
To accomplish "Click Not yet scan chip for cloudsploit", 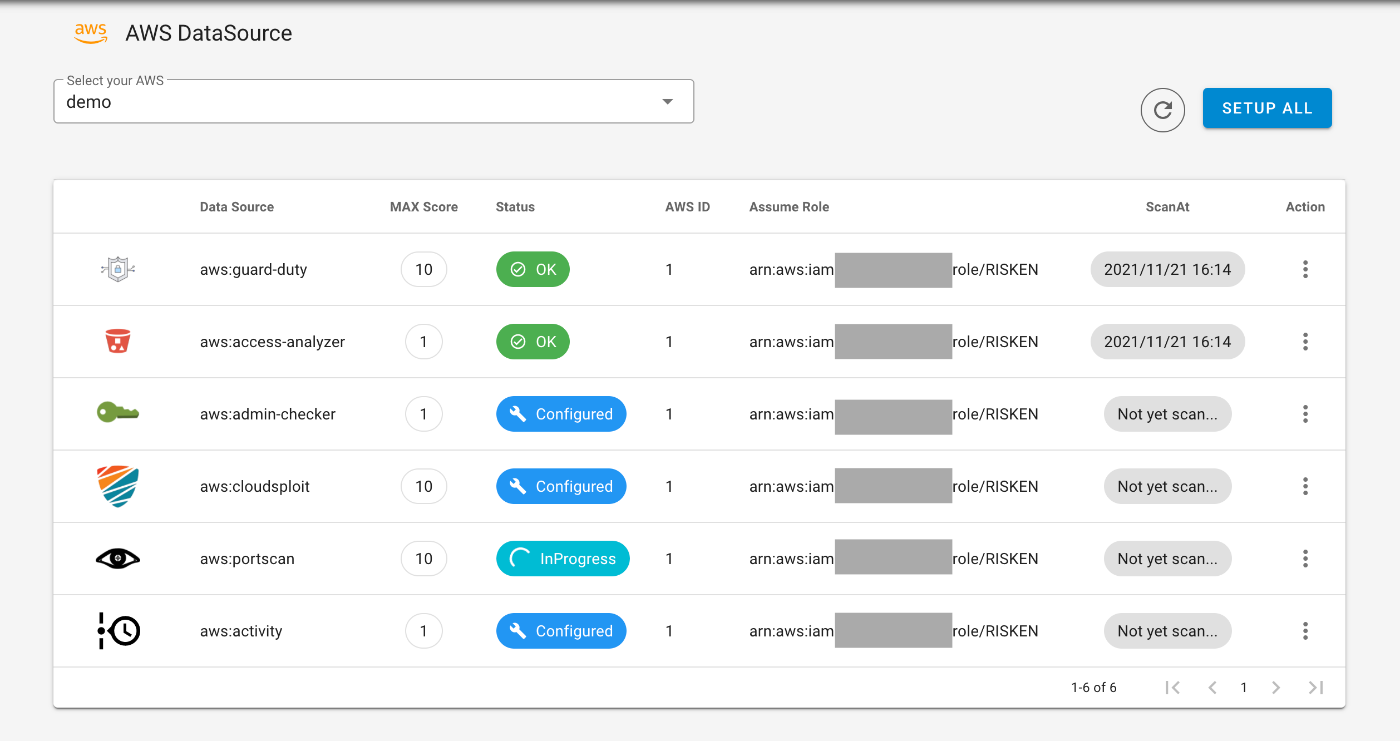I will point(1168,486).
